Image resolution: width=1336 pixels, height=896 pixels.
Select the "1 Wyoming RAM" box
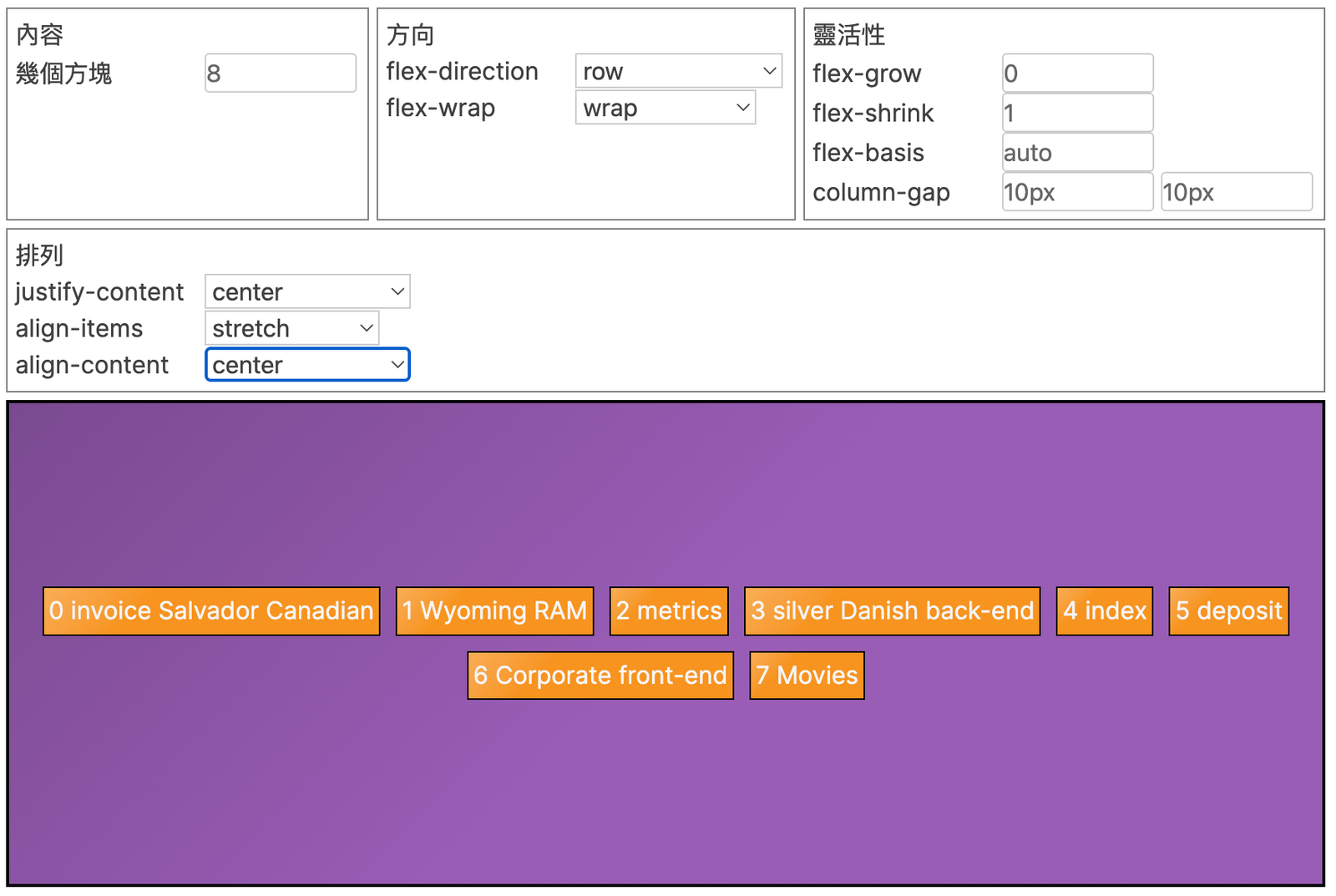[494, 611]
